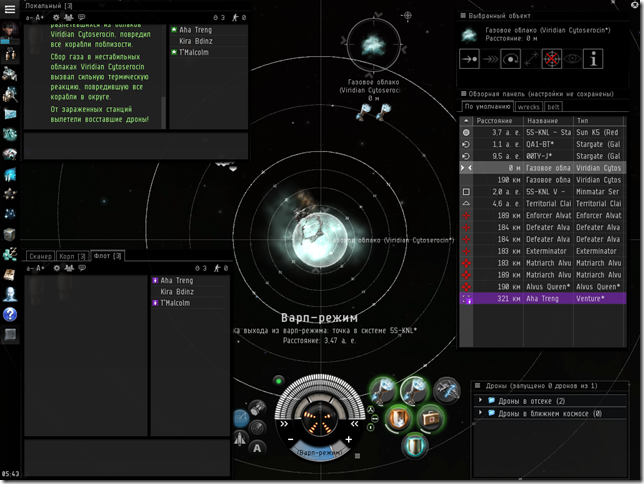Toggle the tactical overlay HUD button
This screenshot has height=484, width=644.
coord(241,418)
